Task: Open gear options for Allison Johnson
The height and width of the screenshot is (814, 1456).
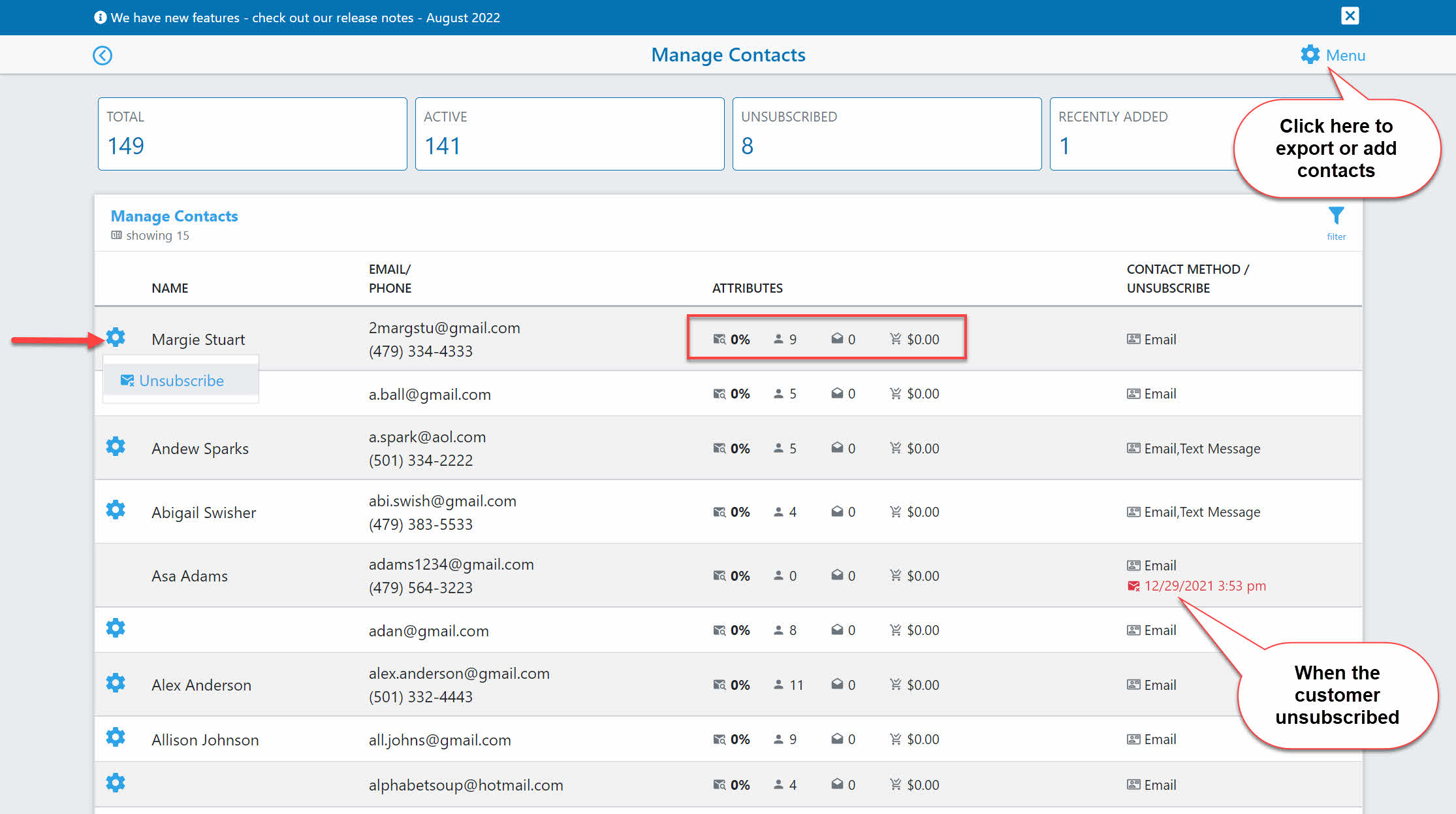Action: click(x=116, y=737)
